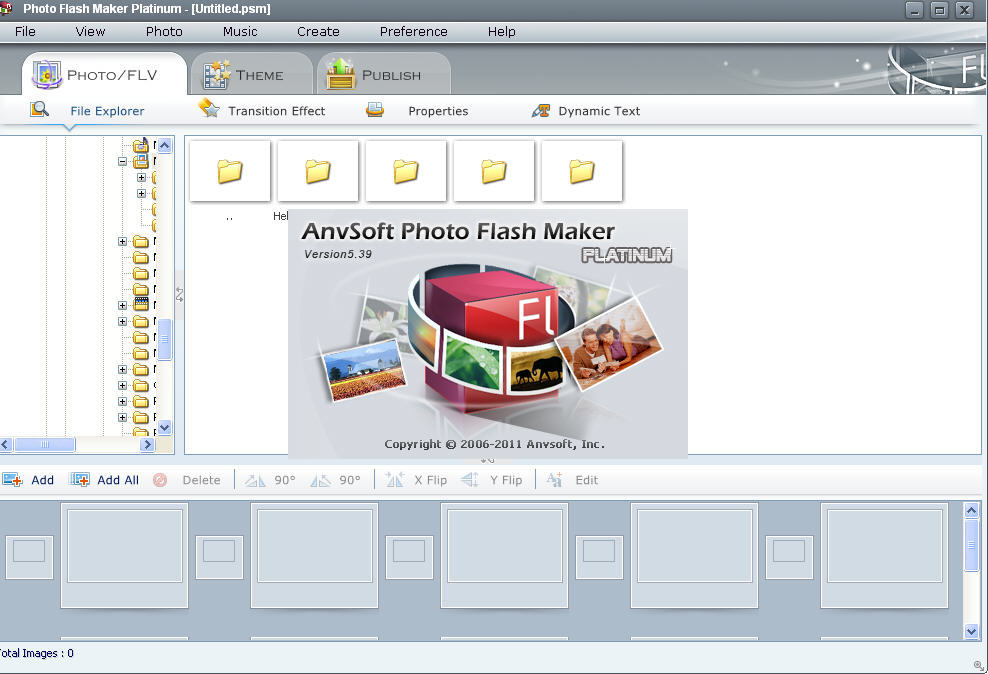Click the AnvSoft splash screen to dismiss
988x674 pixels.
[488, 334]
